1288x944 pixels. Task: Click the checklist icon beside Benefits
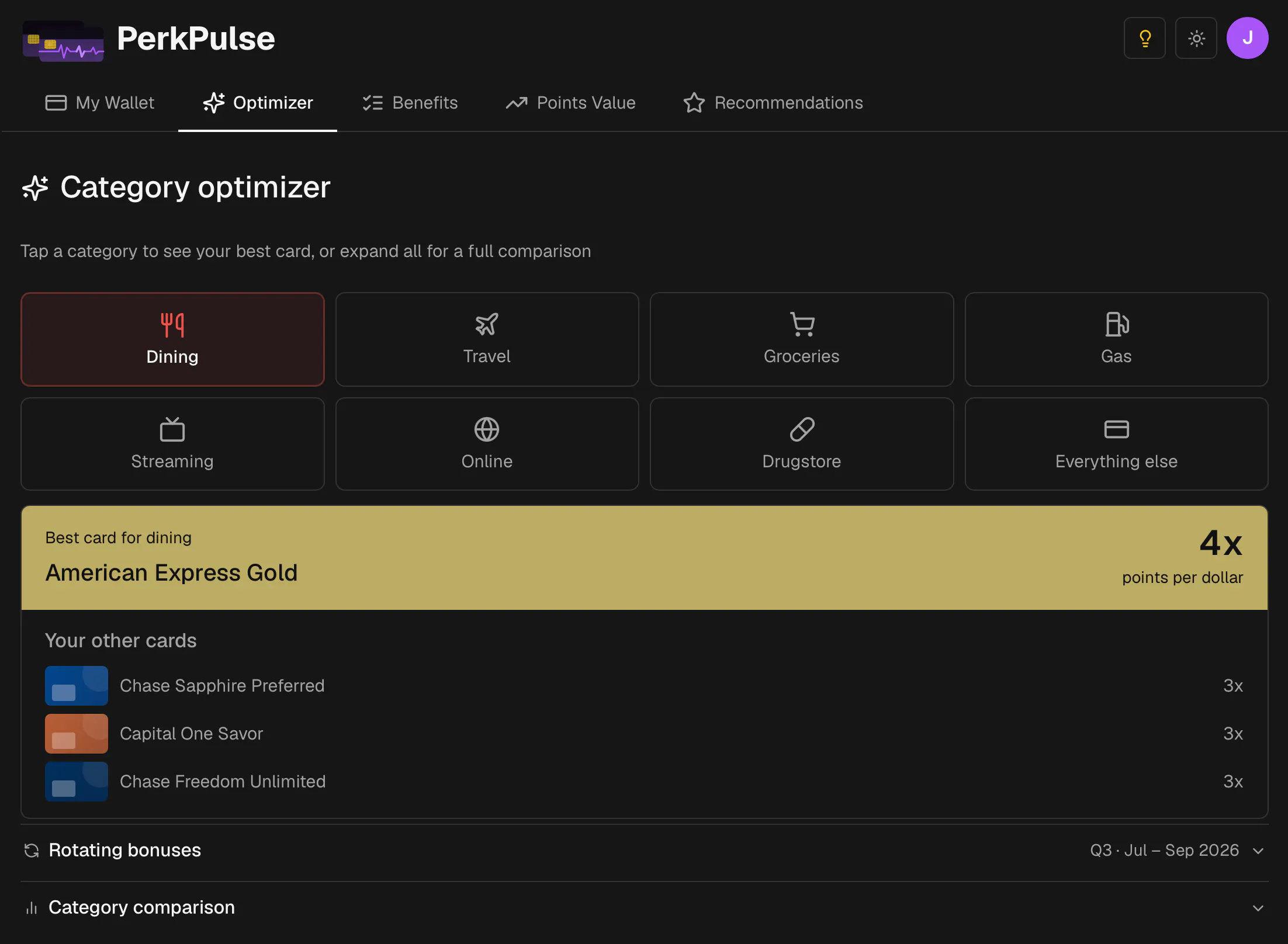(x=372, y=103)
